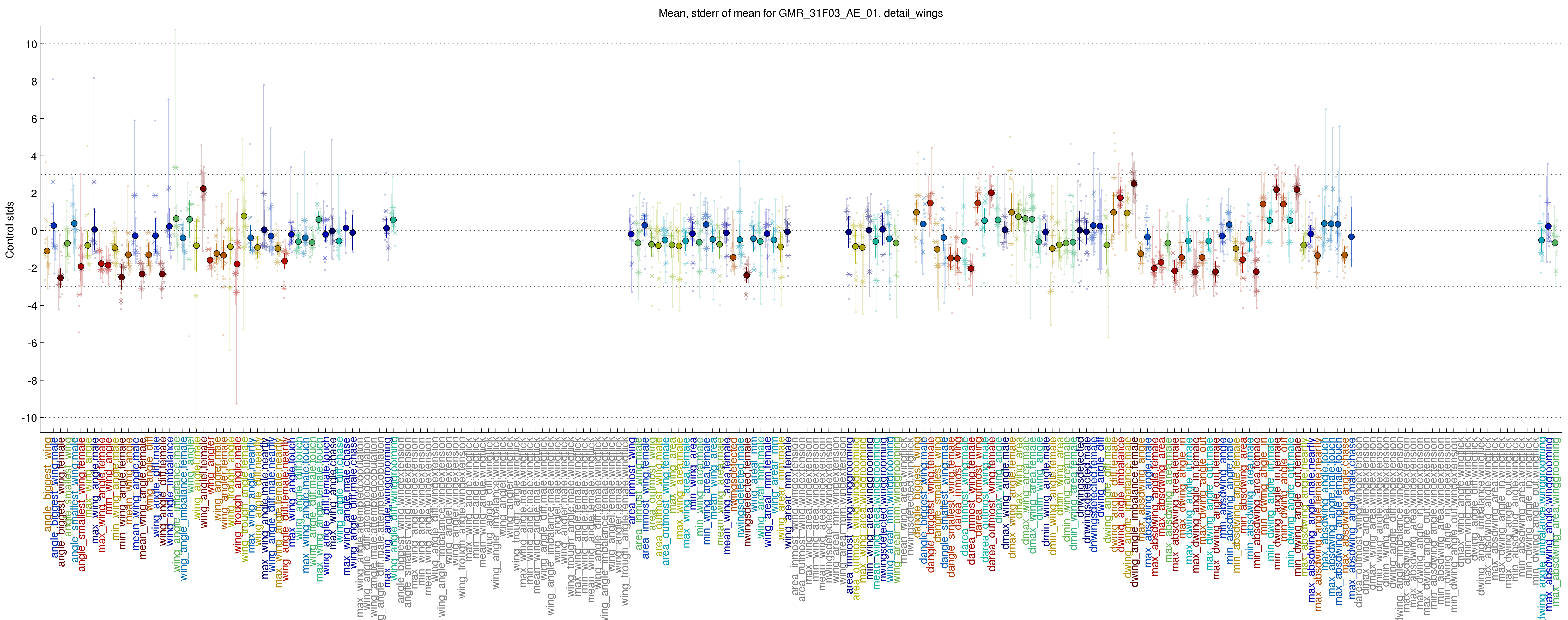Click the y-axis tick label "0"
The image size is (1568, 620).
34,231
